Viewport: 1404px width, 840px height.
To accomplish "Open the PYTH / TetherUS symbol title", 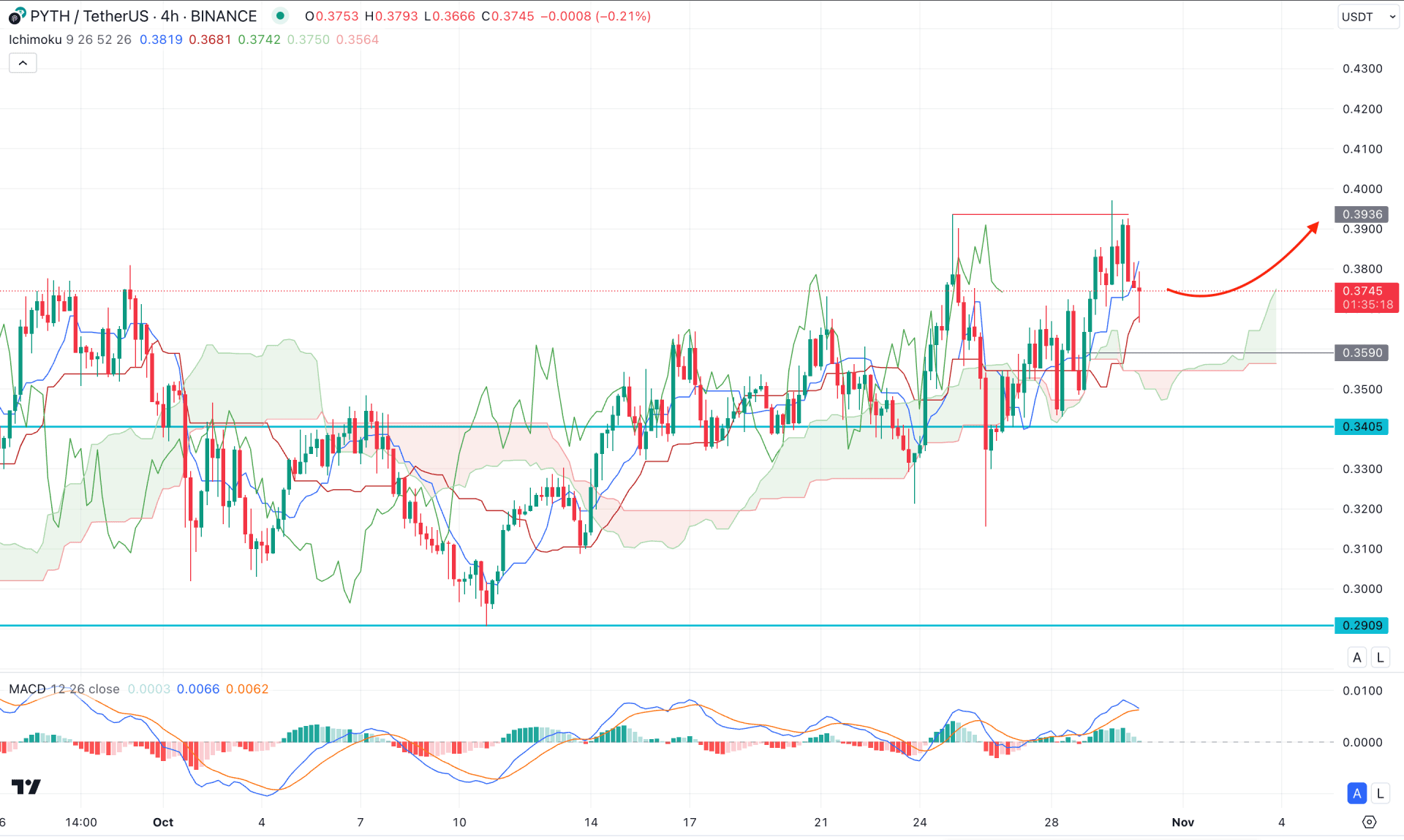I will (143, 15).
